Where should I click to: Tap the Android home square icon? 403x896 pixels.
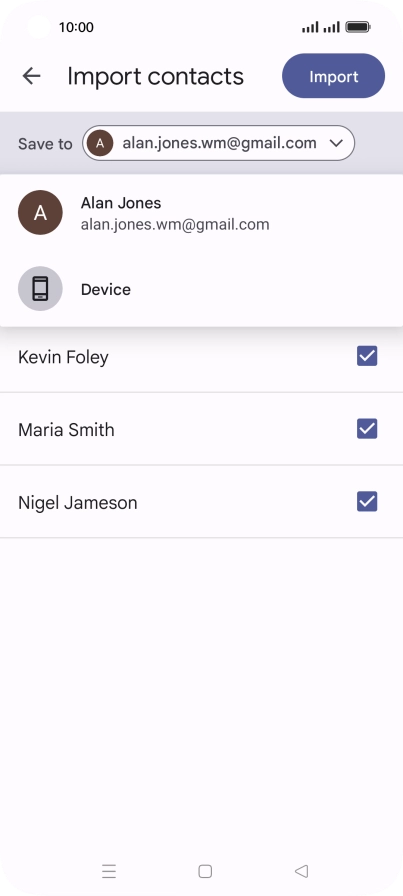[205, 871]
